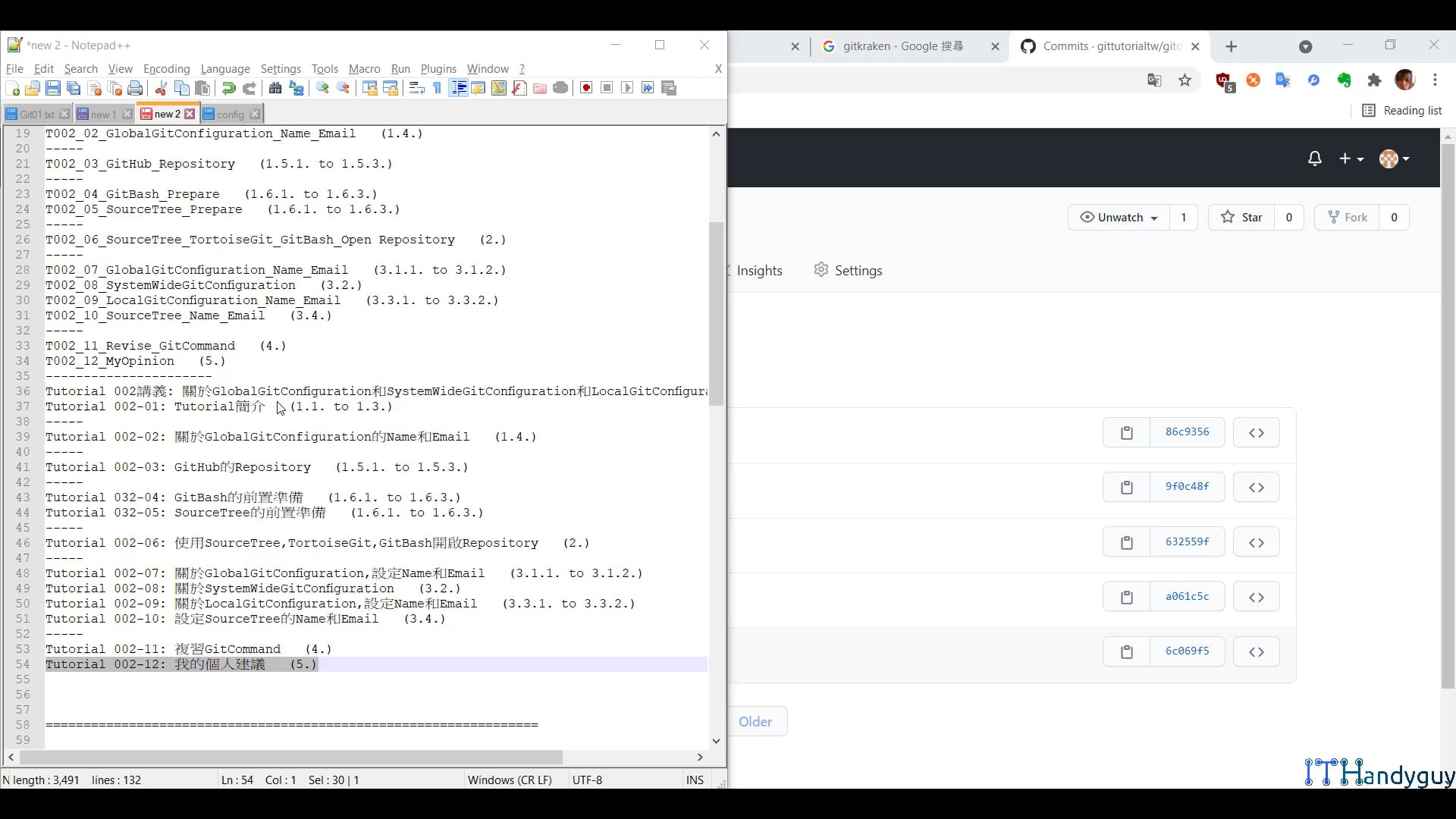The height and width of the screenshot is (819, 1456).
Task: Switch to the config tab
Action: tap(231, 115)
